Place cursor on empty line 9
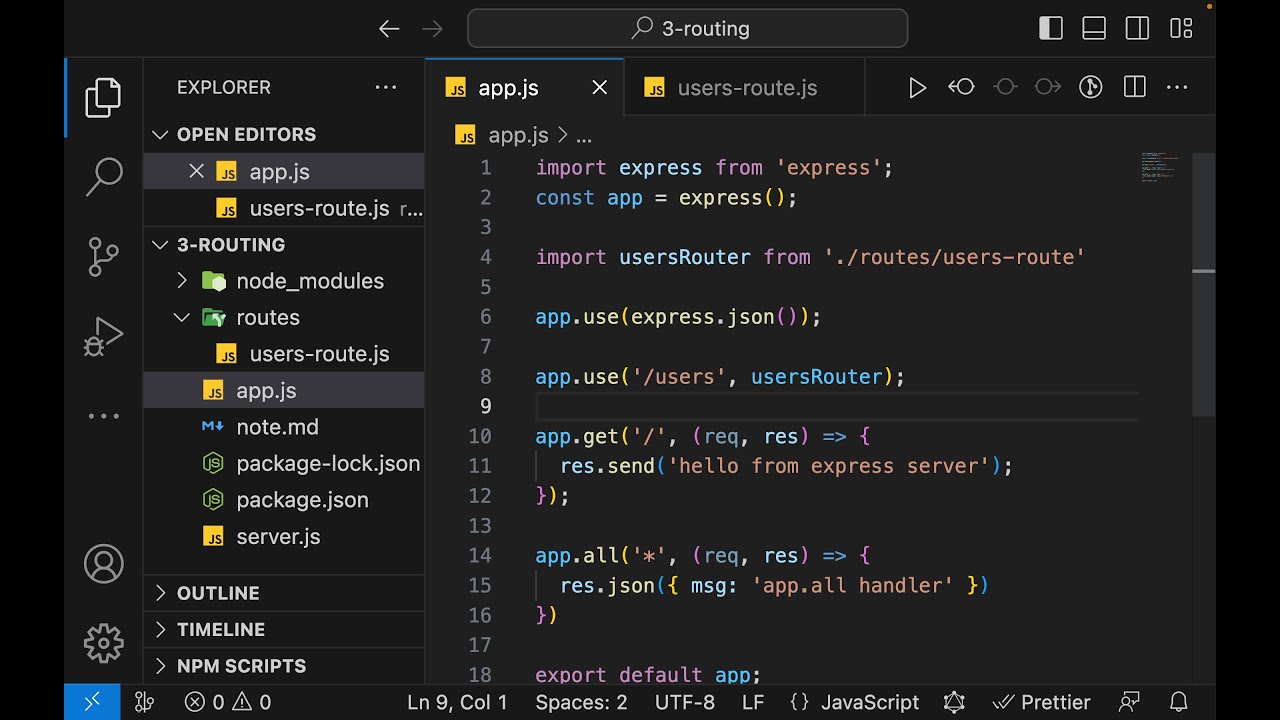 click(x=836, y=406)
